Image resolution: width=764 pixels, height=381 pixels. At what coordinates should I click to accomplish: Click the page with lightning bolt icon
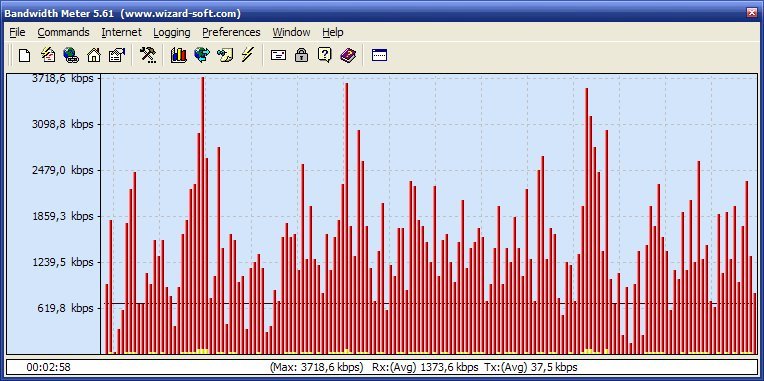click(48, 55)
